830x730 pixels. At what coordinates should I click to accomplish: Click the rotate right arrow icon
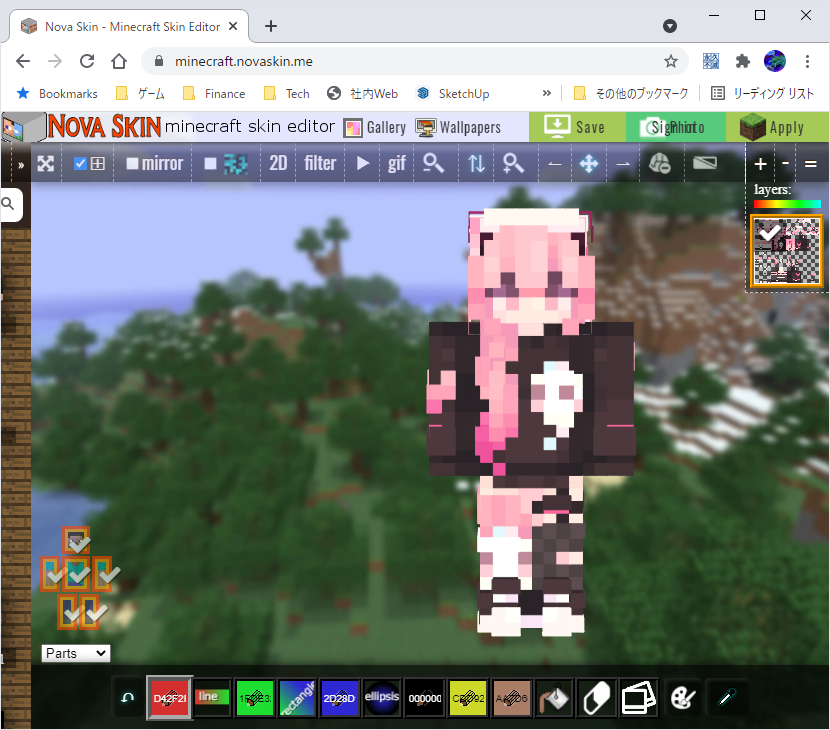coord(623,164)
